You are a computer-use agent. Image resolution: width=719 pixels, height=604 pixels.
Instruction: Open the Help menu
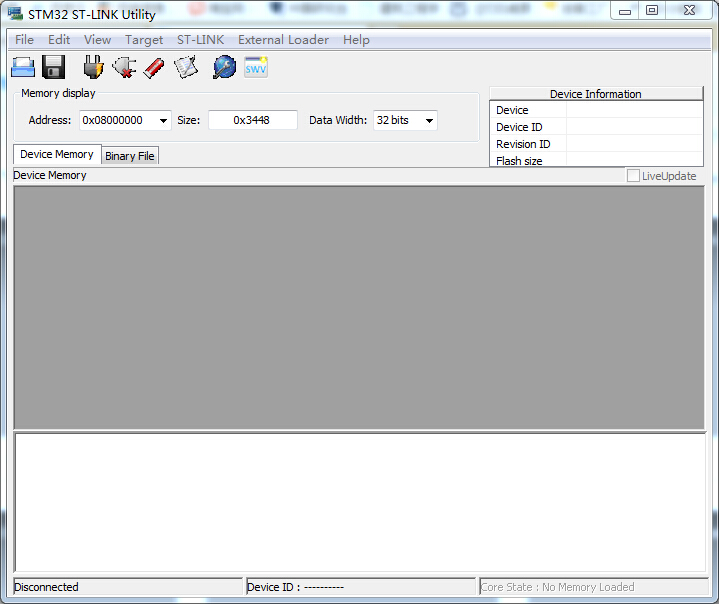click(x=356, y=40)
